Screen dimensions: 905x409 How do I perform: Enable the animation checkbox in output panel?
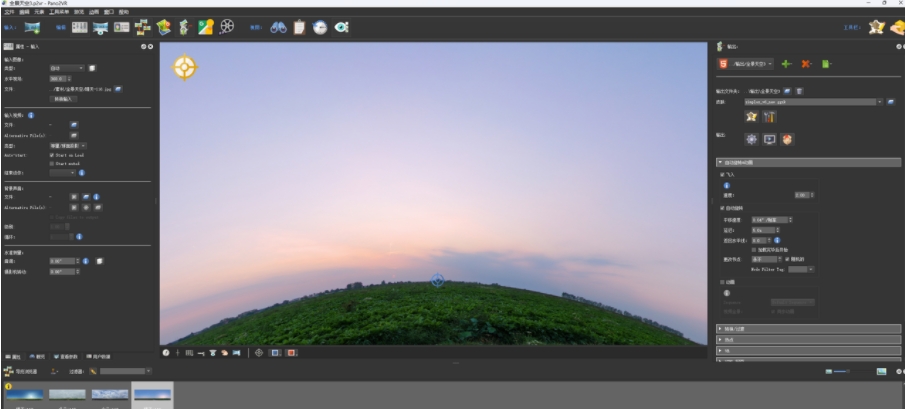tap(722, 282)
